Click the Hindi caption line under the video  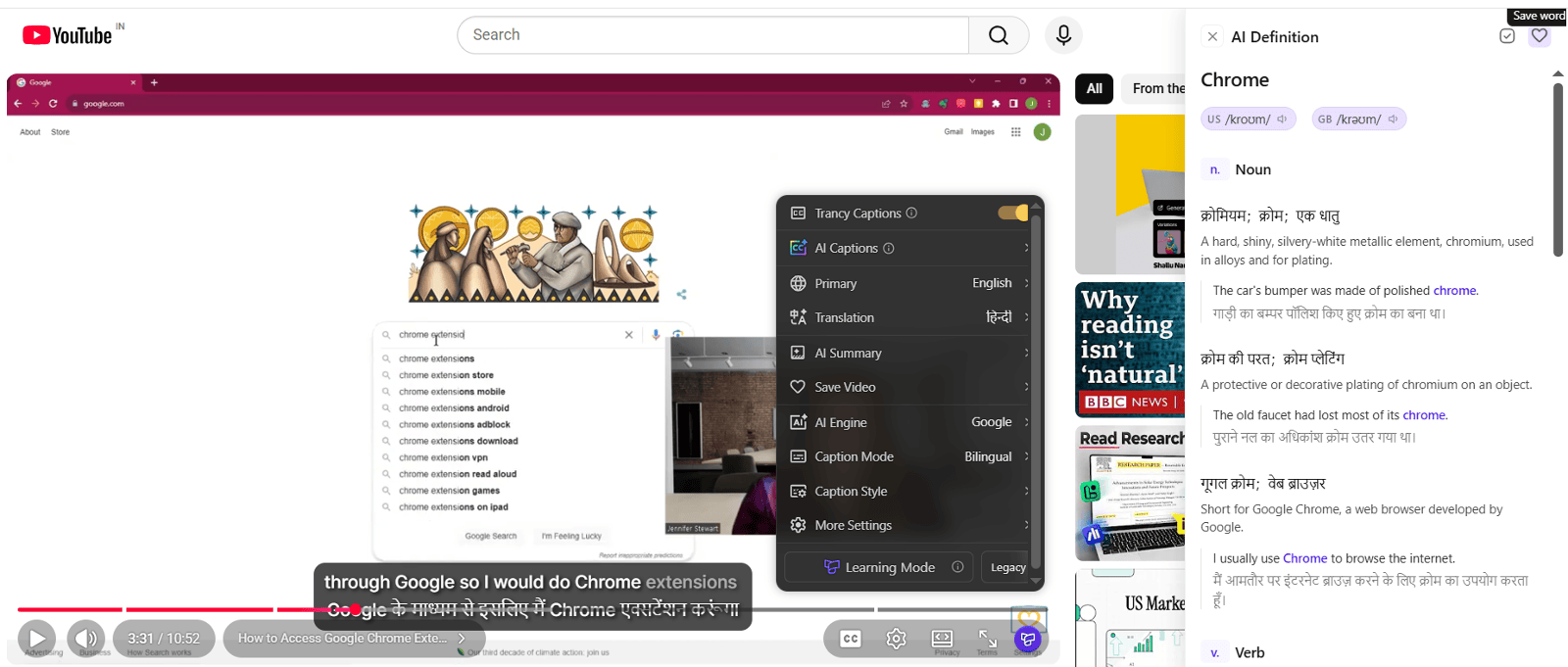click(x=532, y=610)
